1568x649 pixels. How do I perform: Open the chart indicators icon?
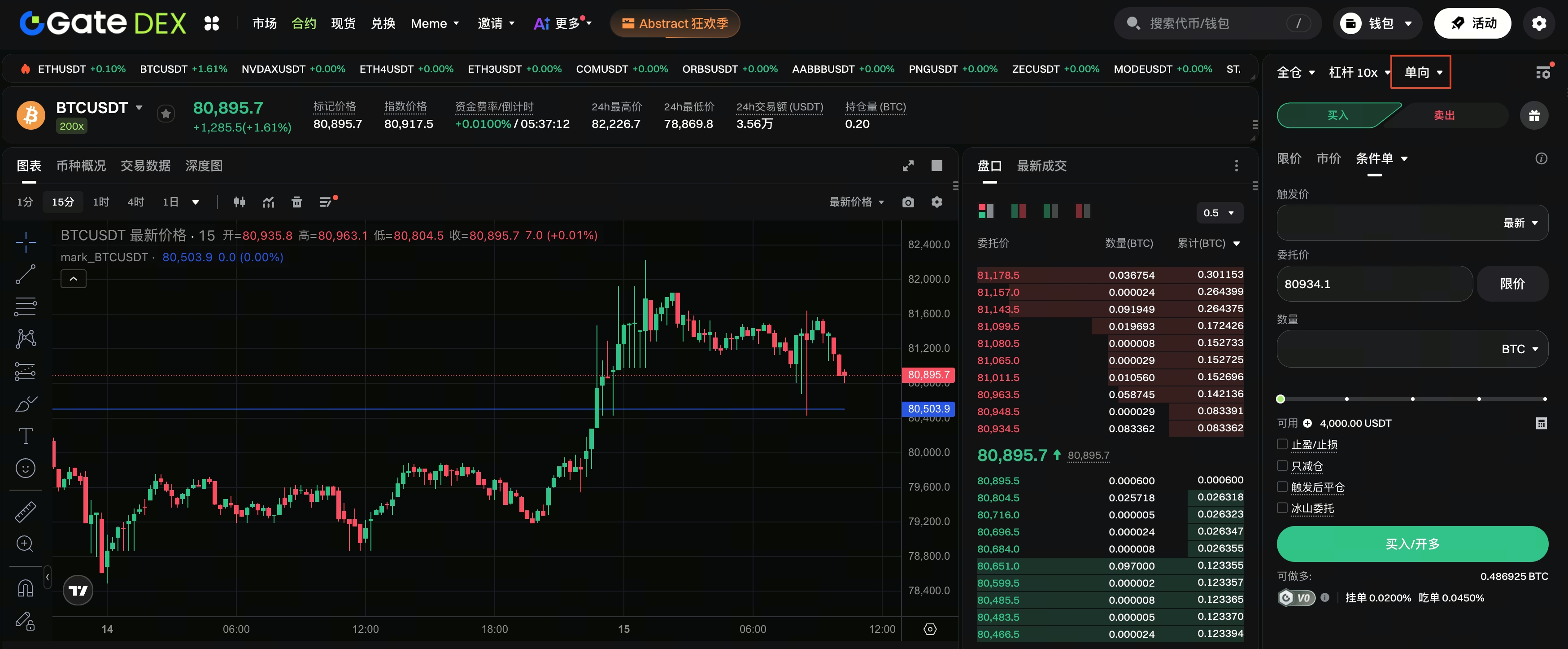(x=268, y=202)
